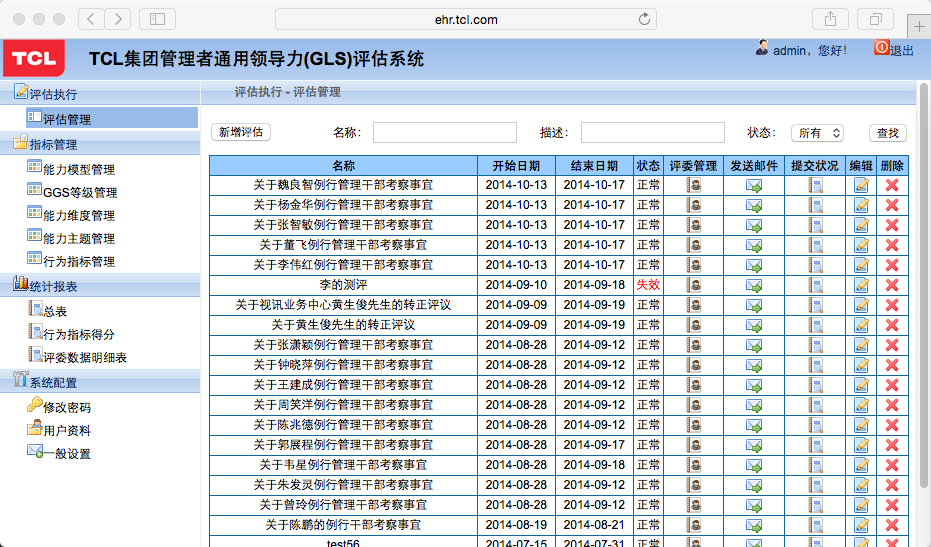Send mail for 关于周笑洋例行管理干部考察事宜
This screenshot has height=547, width=931.
click(753, 405)
